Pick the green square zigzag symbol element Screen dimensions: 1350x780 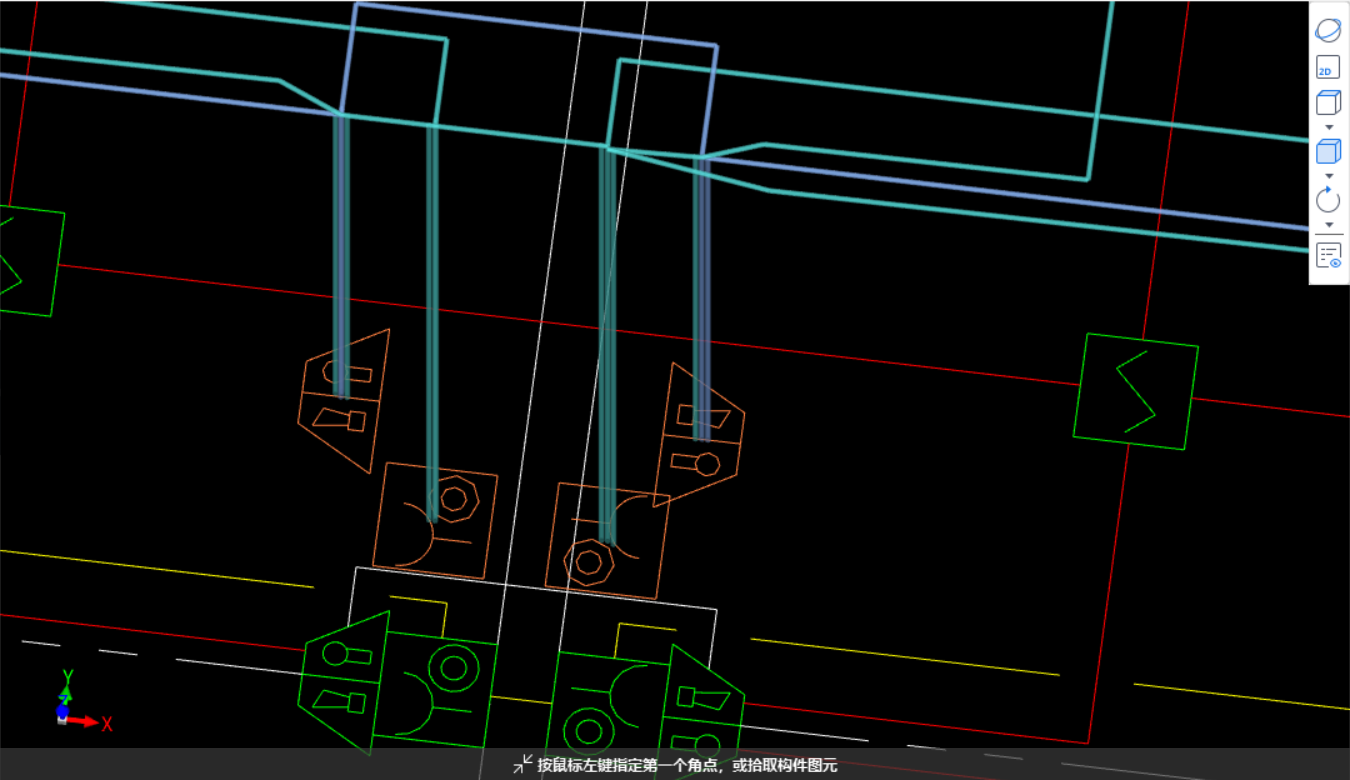coord(1136,391)
